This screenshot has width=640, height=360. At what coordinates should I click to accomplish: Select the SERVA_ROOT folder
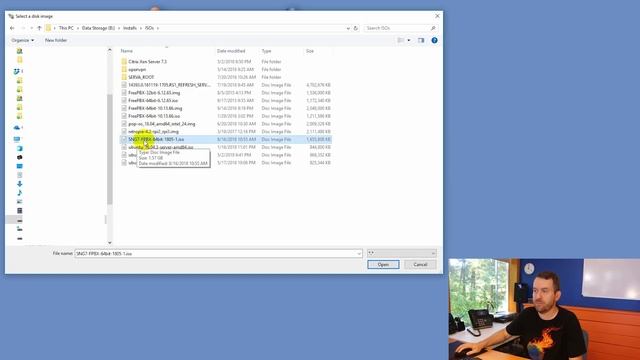coord(141,77)
